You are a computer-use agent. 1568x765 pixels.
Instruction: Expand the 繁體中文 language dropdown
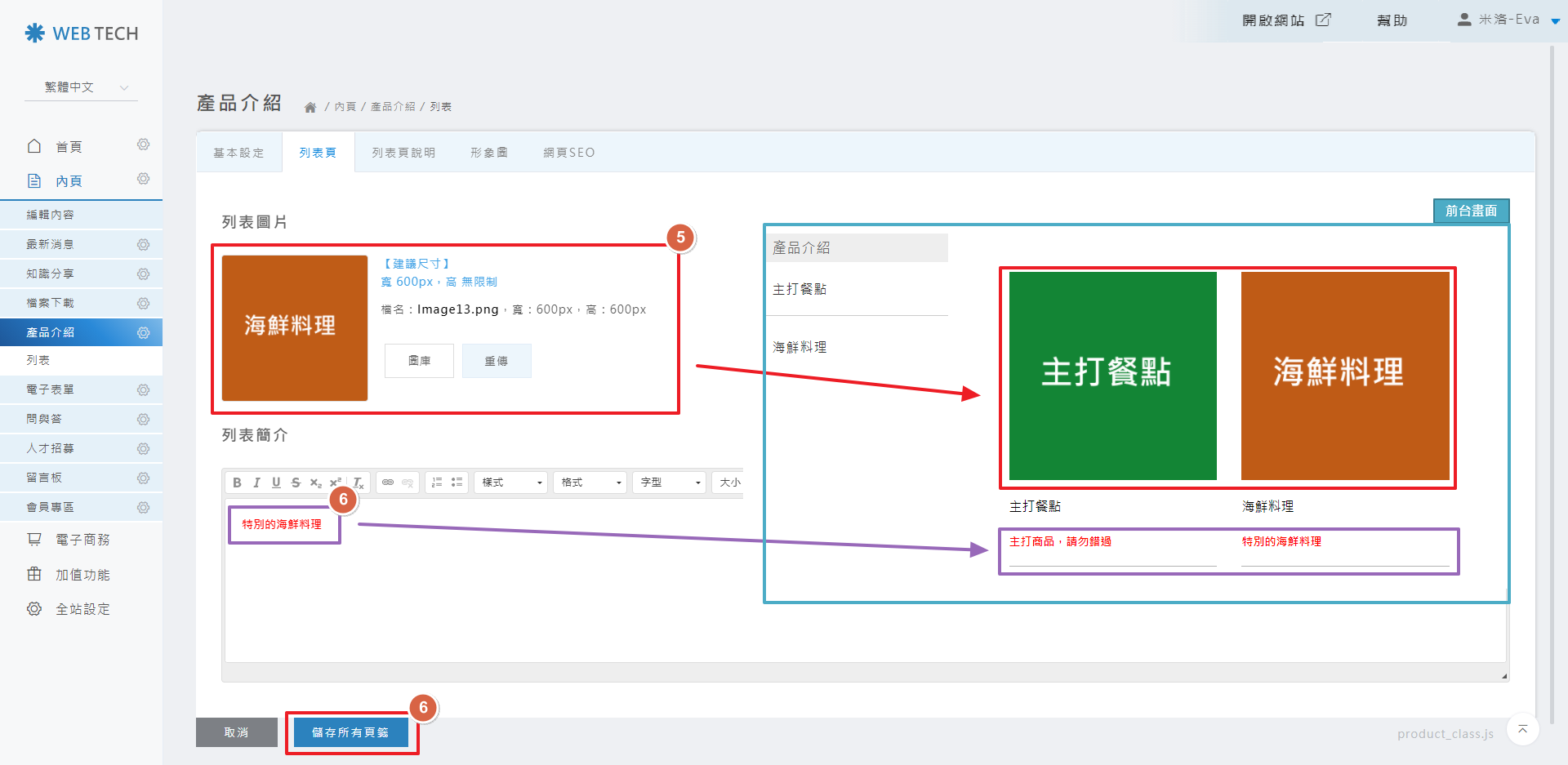[82, 87]
